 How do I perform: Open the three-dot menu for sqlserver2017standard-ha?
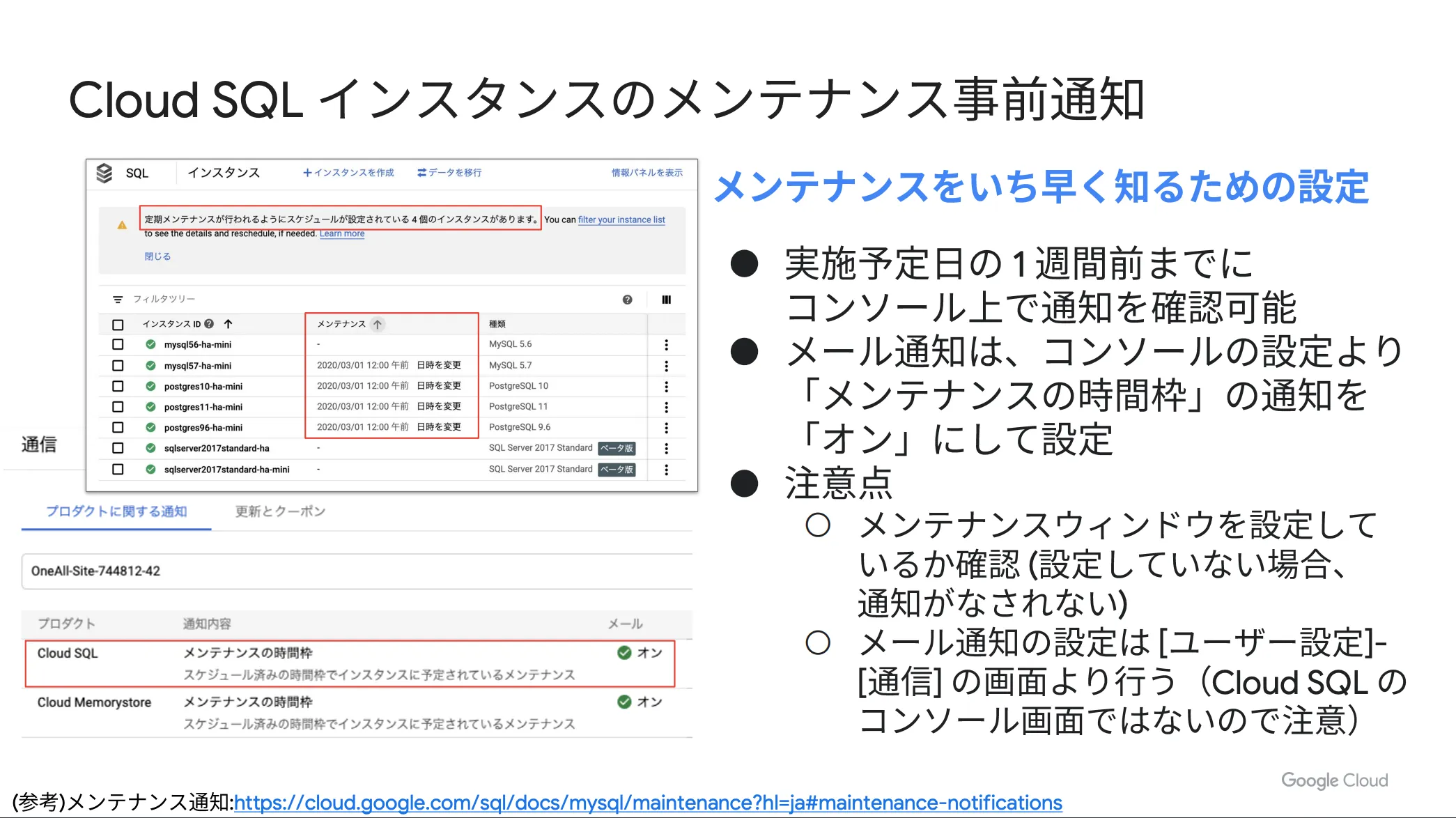click(667, 449)
